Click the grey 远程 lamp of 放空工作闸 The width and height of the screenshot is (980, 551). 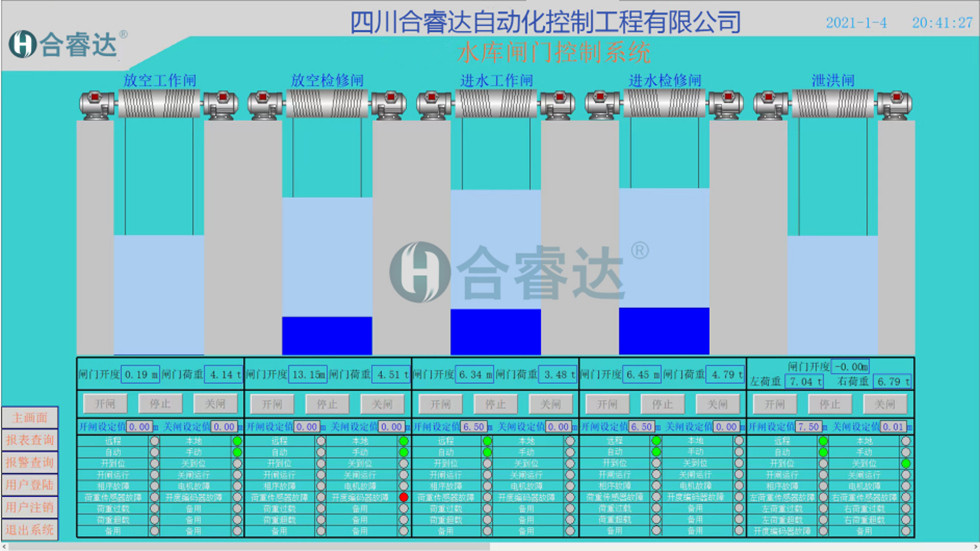(154, 441)
